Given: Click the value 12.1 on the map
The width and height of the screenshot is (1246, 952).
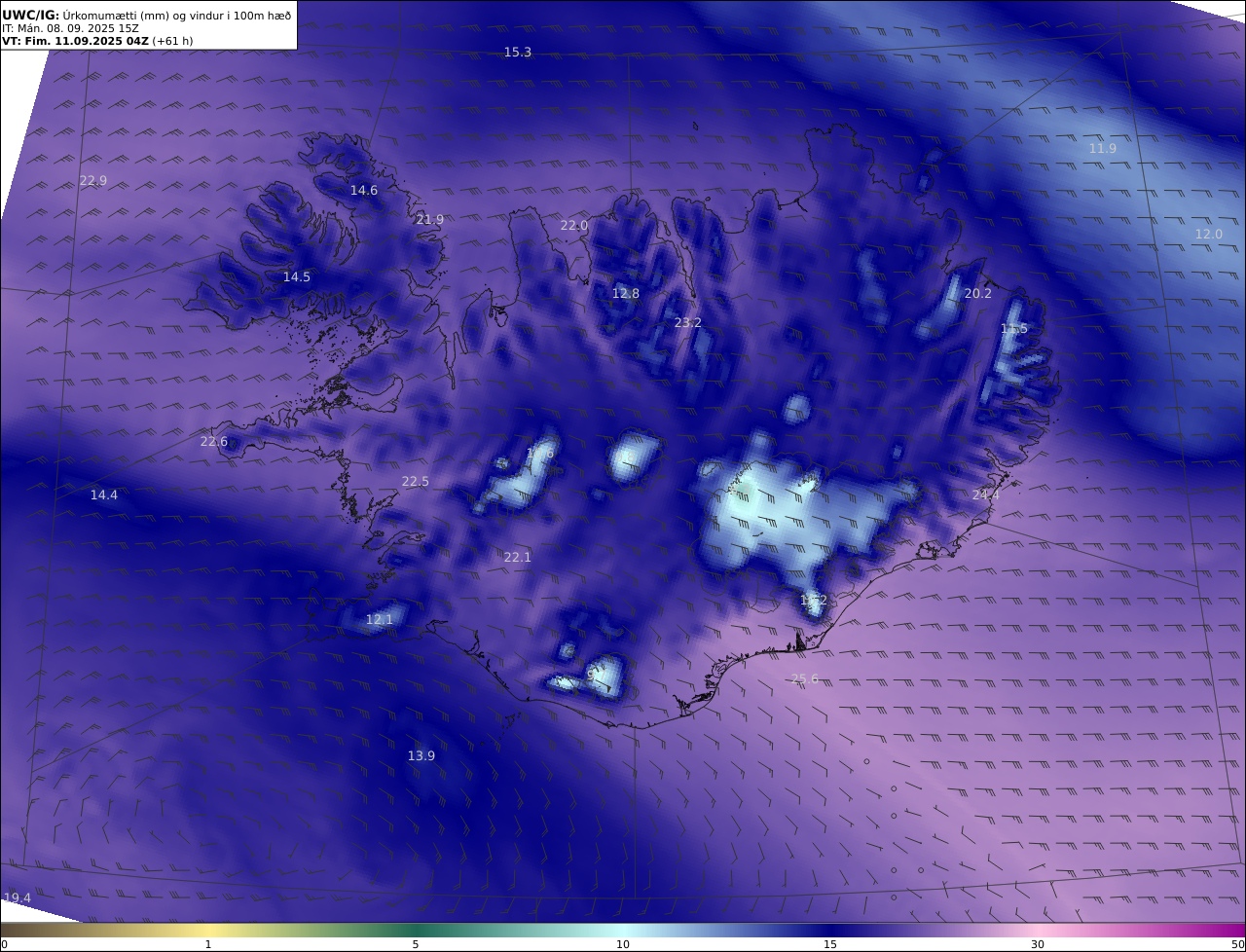Looking at the screenshot, I should pos(380,620).
